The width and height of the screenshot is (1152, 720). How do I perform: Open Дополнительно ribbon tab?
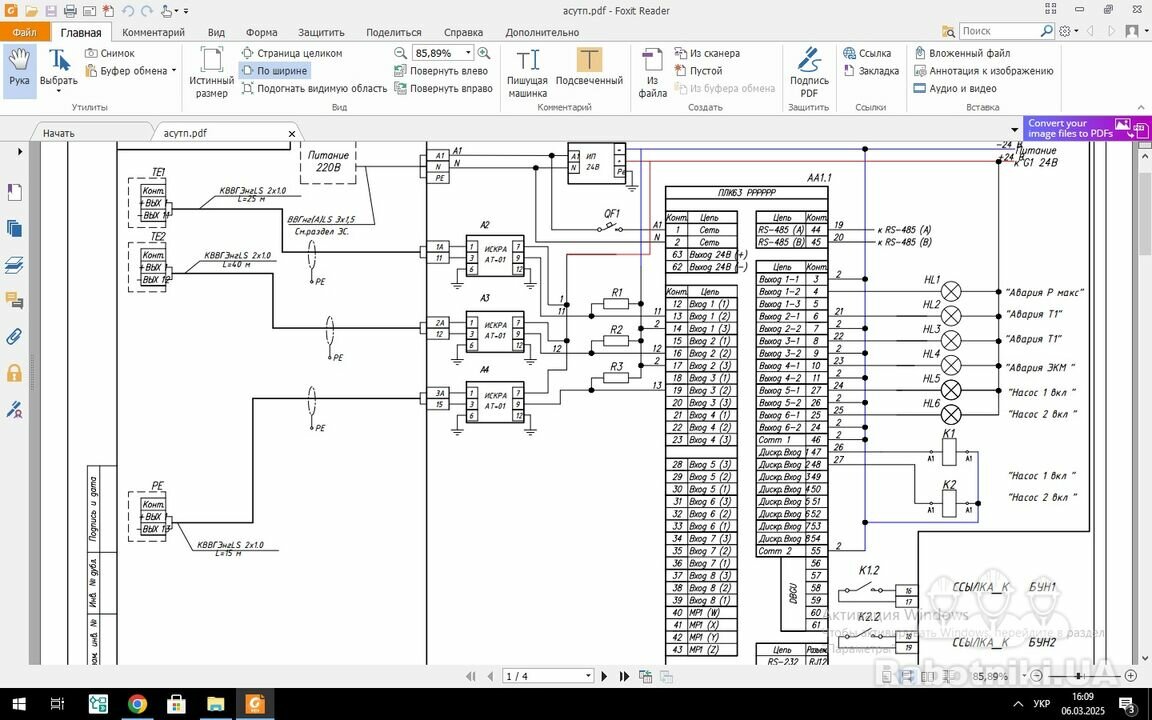pyautogui.click(x=542, y=32)
